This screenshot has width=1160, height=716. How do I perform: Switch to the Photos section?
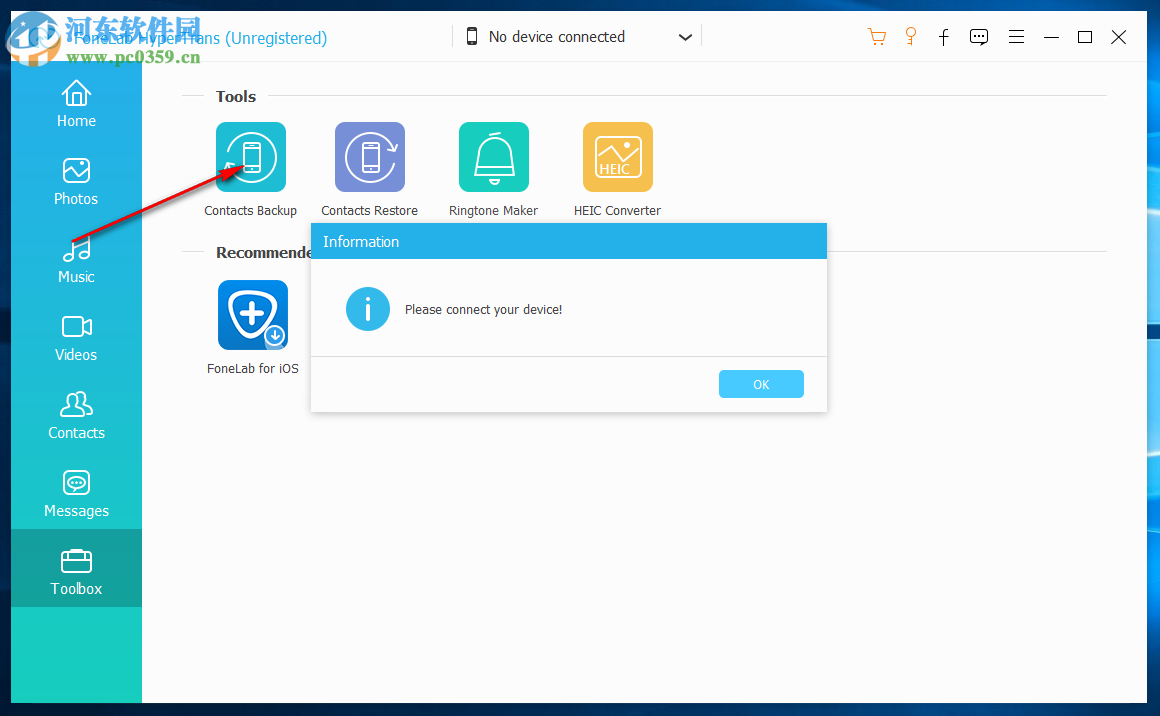pyautogui.click(x=76, y=182)
